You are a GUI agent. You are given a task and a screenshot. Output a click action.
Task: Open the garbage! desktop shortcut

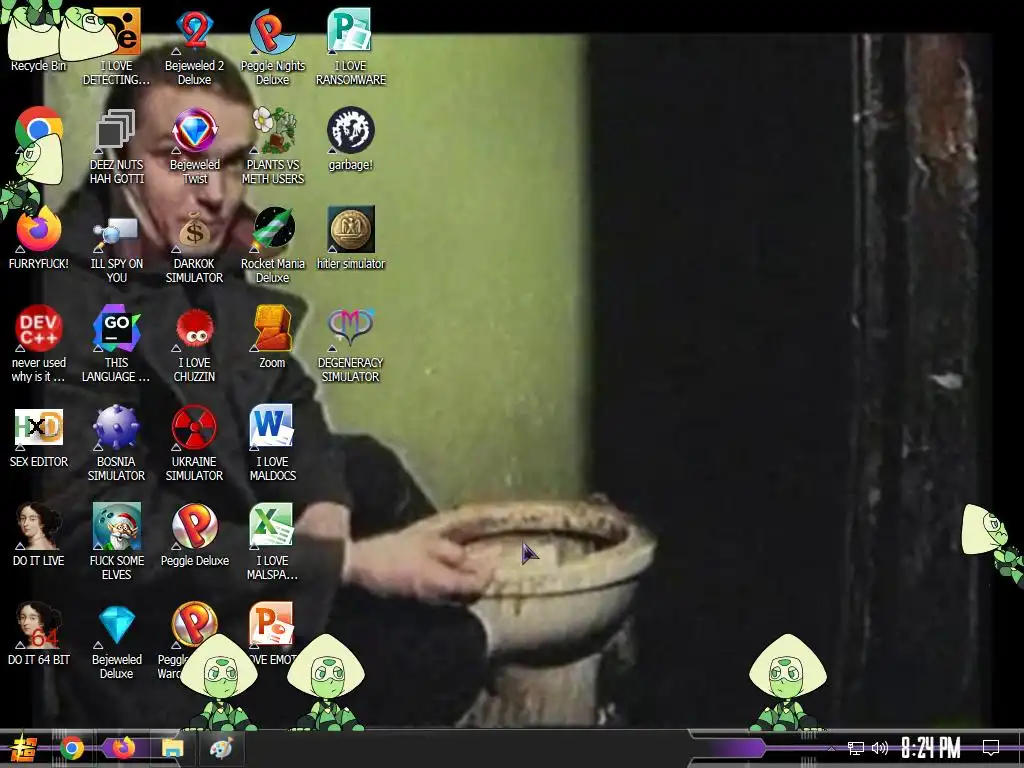coord(351,138)
